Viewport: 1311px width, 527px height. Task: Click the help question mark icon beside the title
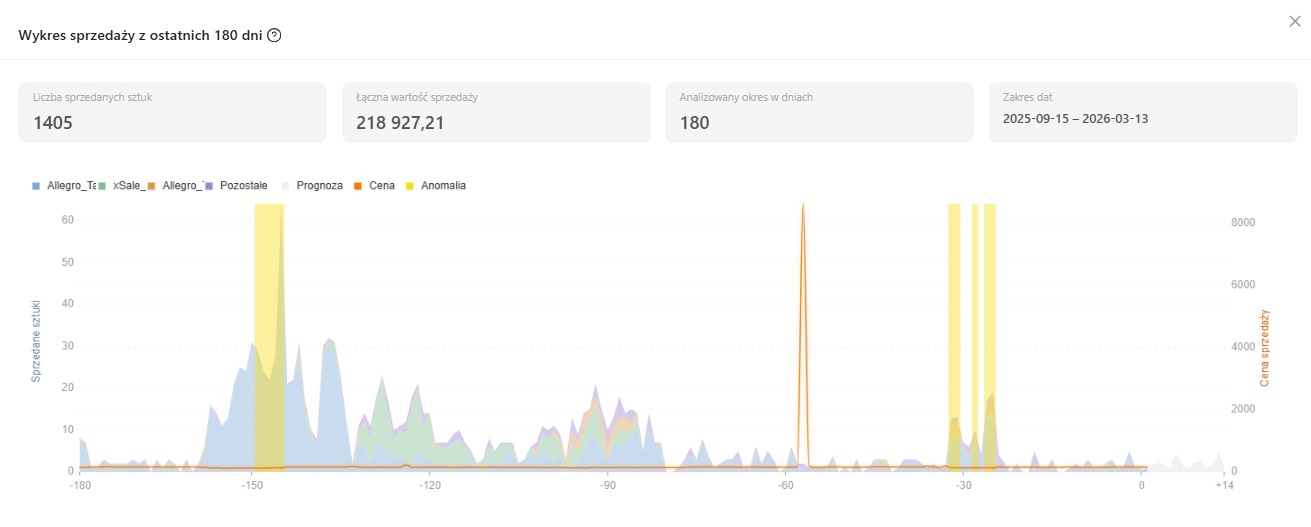(x=274, y=35)
